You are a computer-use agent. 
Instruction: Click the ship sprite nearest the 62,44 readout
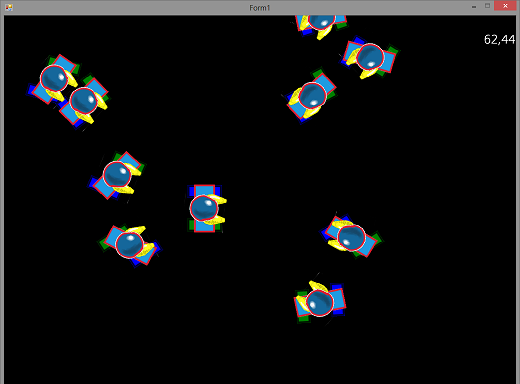[x=369, y=58]
